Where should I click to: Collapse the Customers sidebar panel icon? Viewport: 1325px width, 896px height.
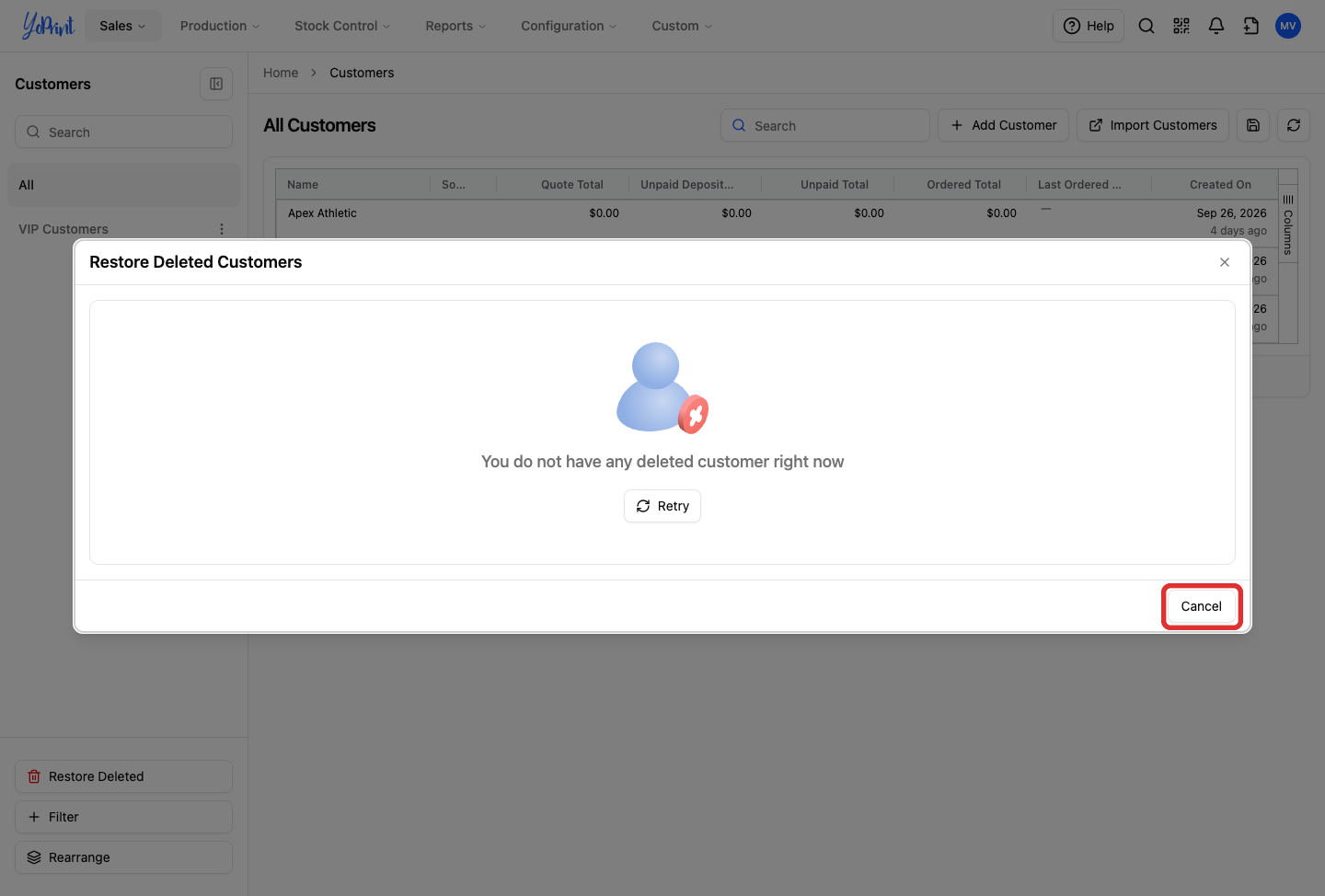(216, 84)
